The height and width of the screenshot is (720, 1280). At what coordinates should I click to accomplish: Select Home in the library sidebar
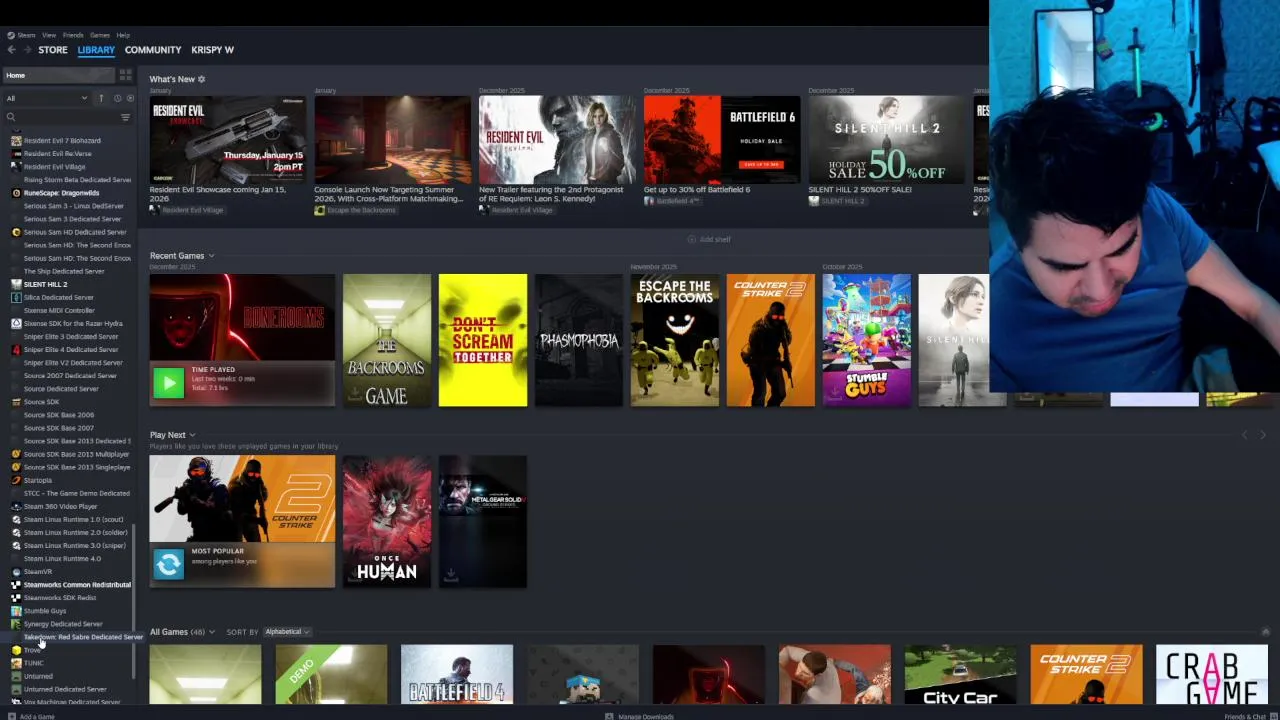pos(59,75)
